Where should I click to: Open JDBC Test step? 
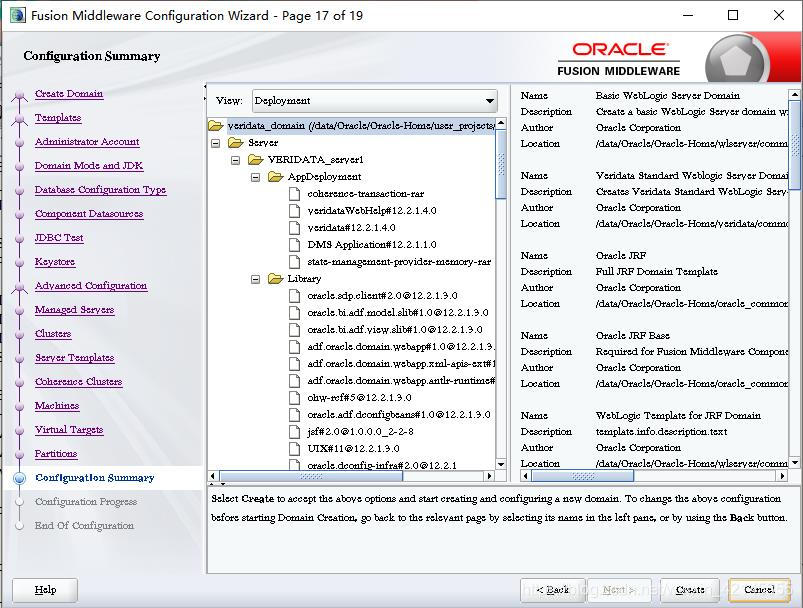pyautogui.click(x=59, y=238)
